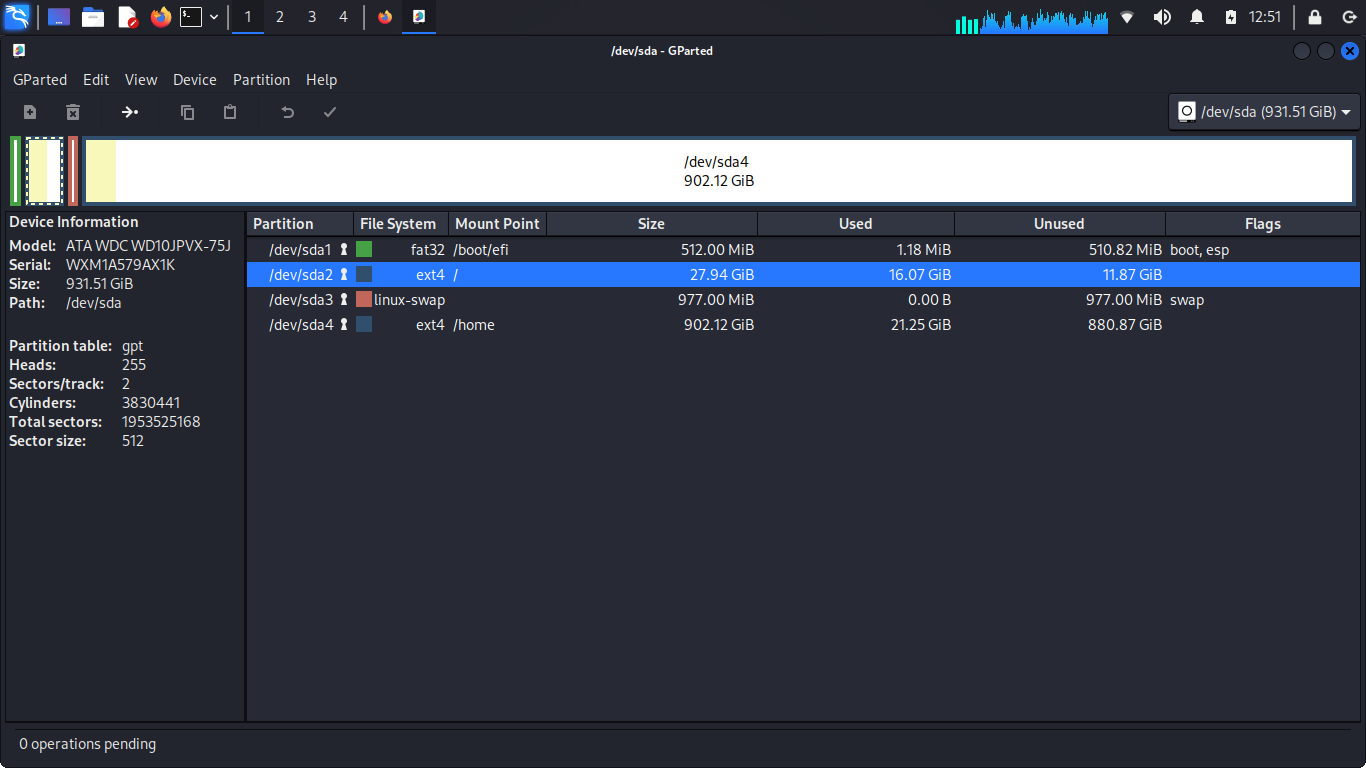This screenshot has height=768, width=1366.
Task: Select the green sda1 block in disk map
Action: (x=16, y=171)
